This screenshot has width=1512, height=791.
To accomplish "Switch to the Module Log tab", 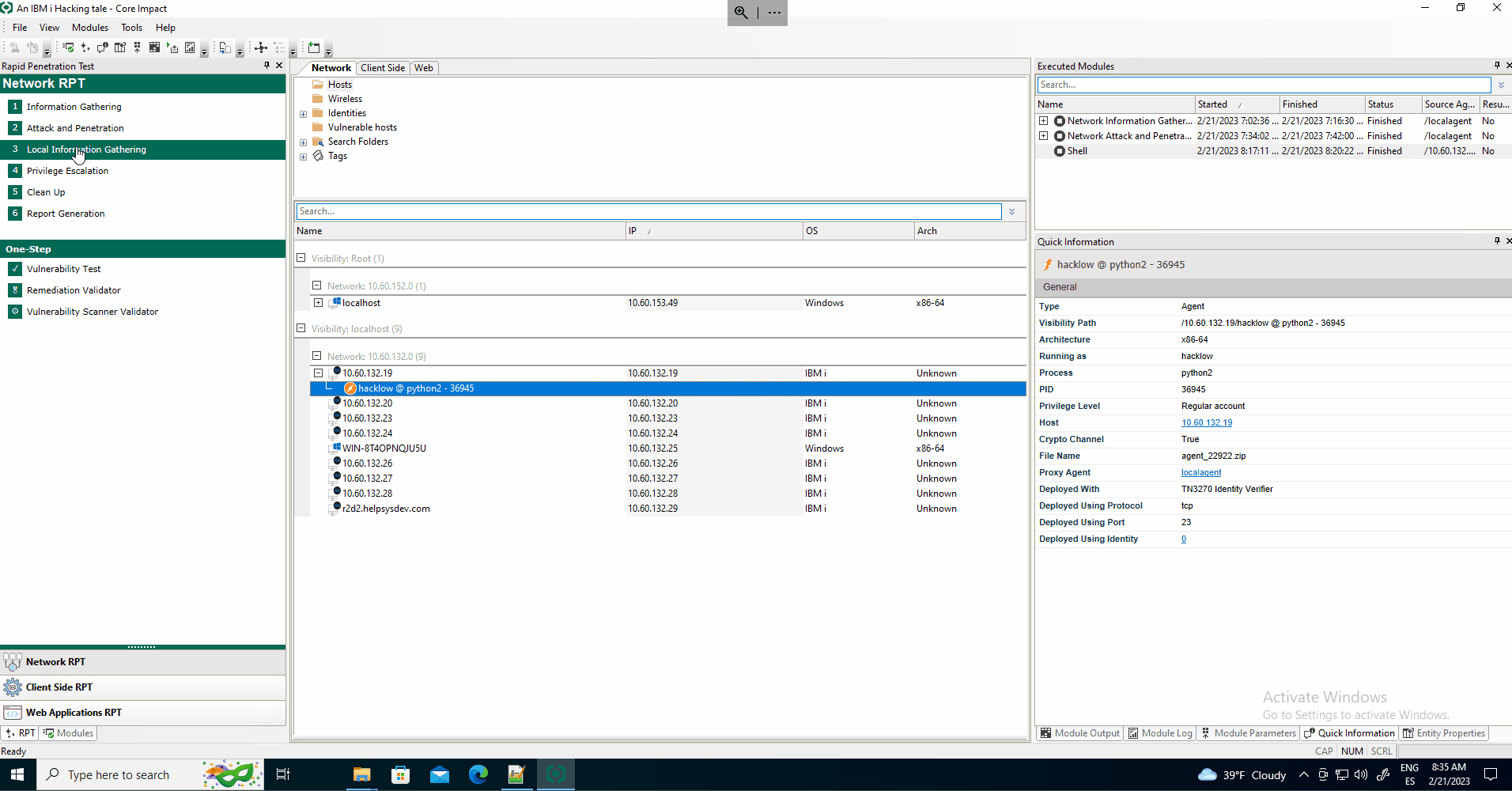I will point(1160,733).
